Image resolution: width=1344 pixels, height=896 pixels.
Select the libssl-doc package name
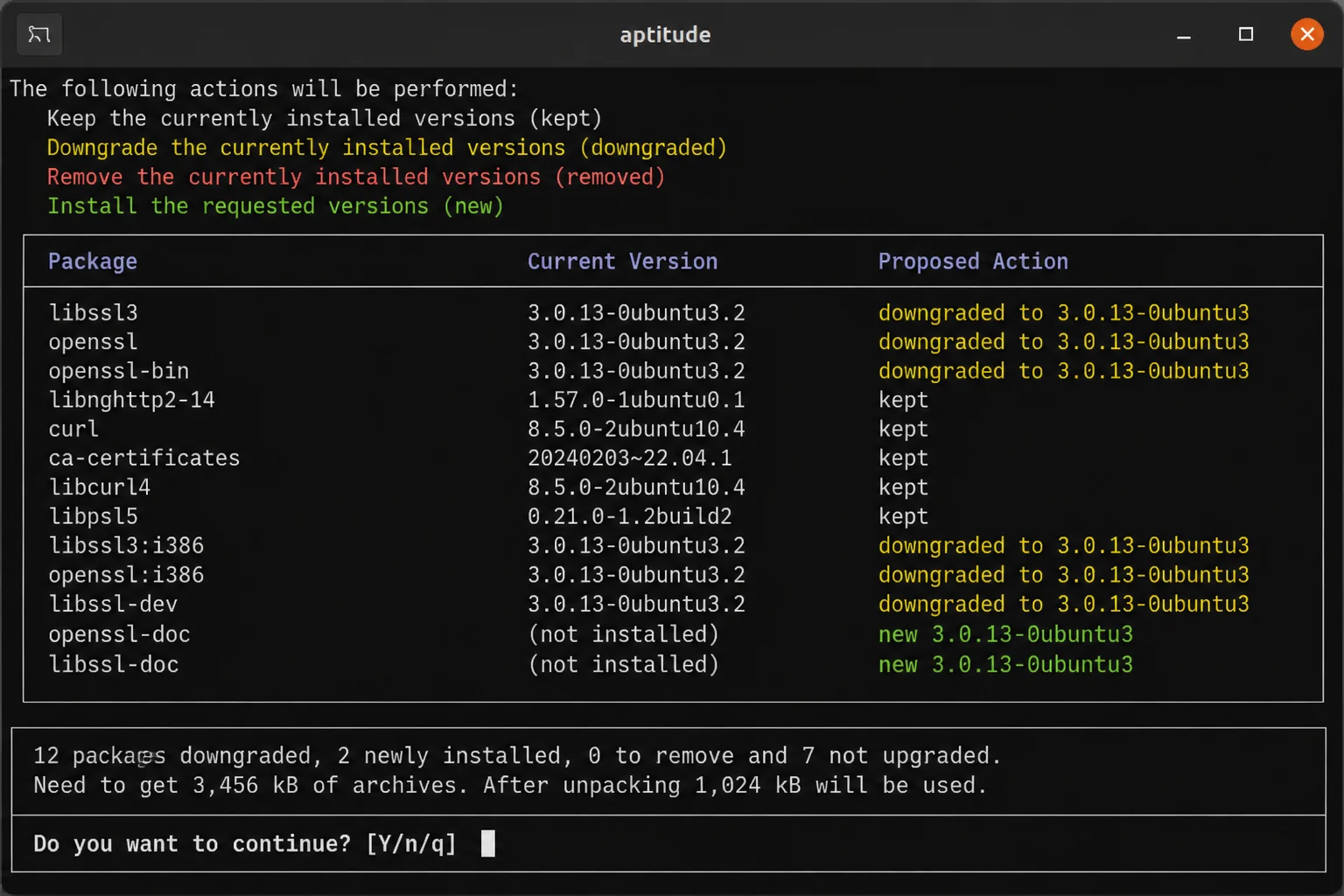point(113,664)
